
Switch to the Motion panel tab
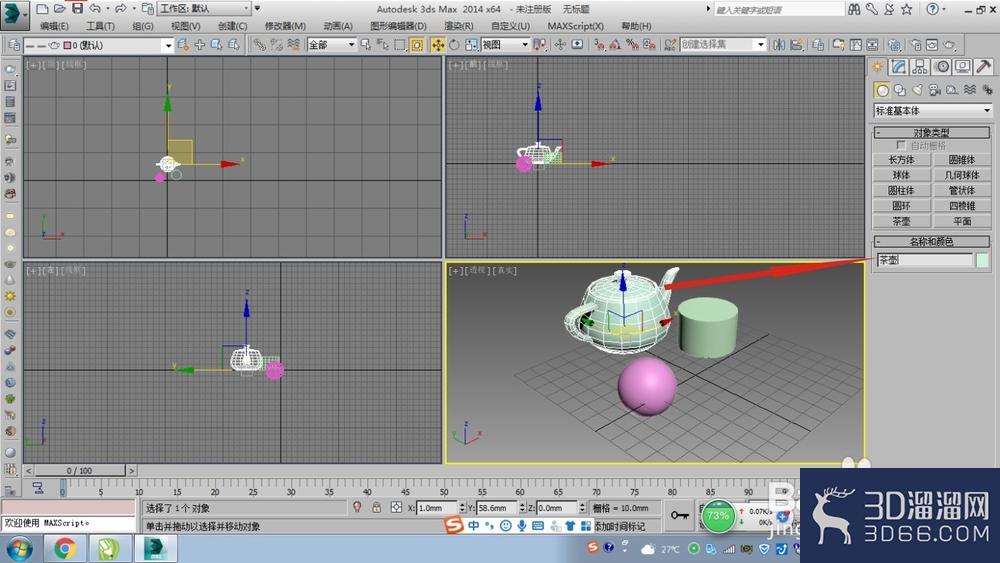941,66
